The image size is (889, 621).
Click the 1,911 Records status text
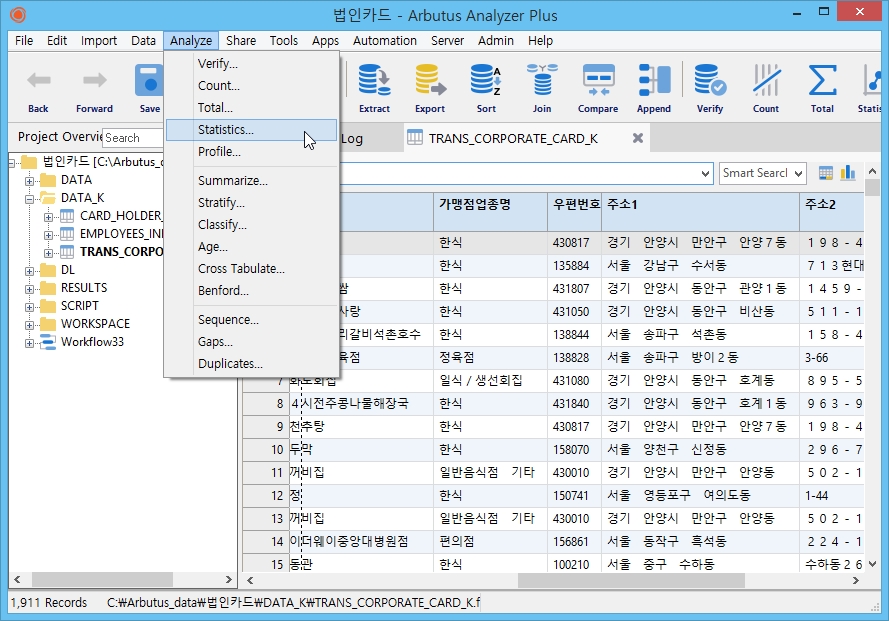click(49, 602)
